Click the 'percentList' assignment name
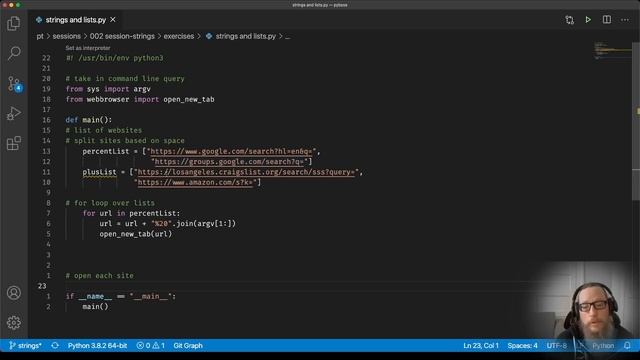The image size is (640, 360). (x=106, y=151)
